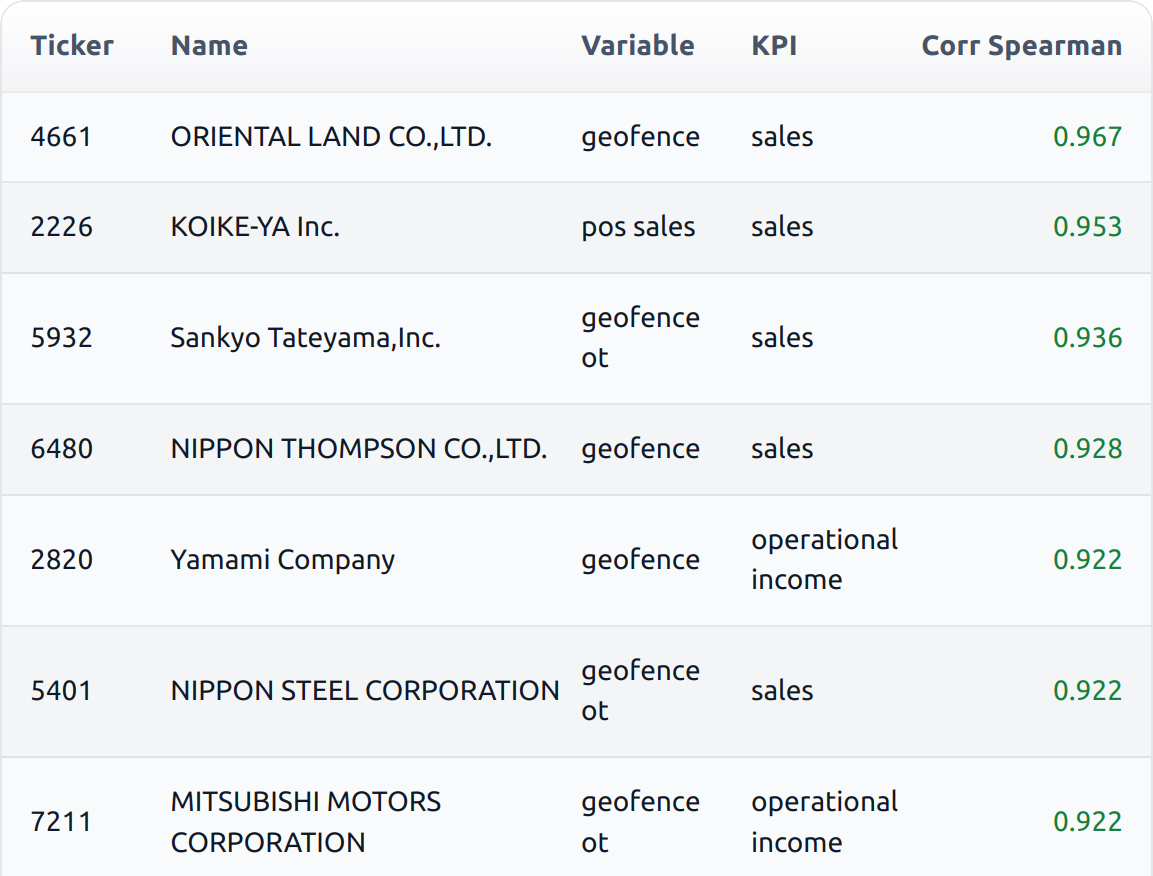This screenshot has width=1153, height=876.
Task: Sort the table by Ticker header
Action: click(72, 45)
